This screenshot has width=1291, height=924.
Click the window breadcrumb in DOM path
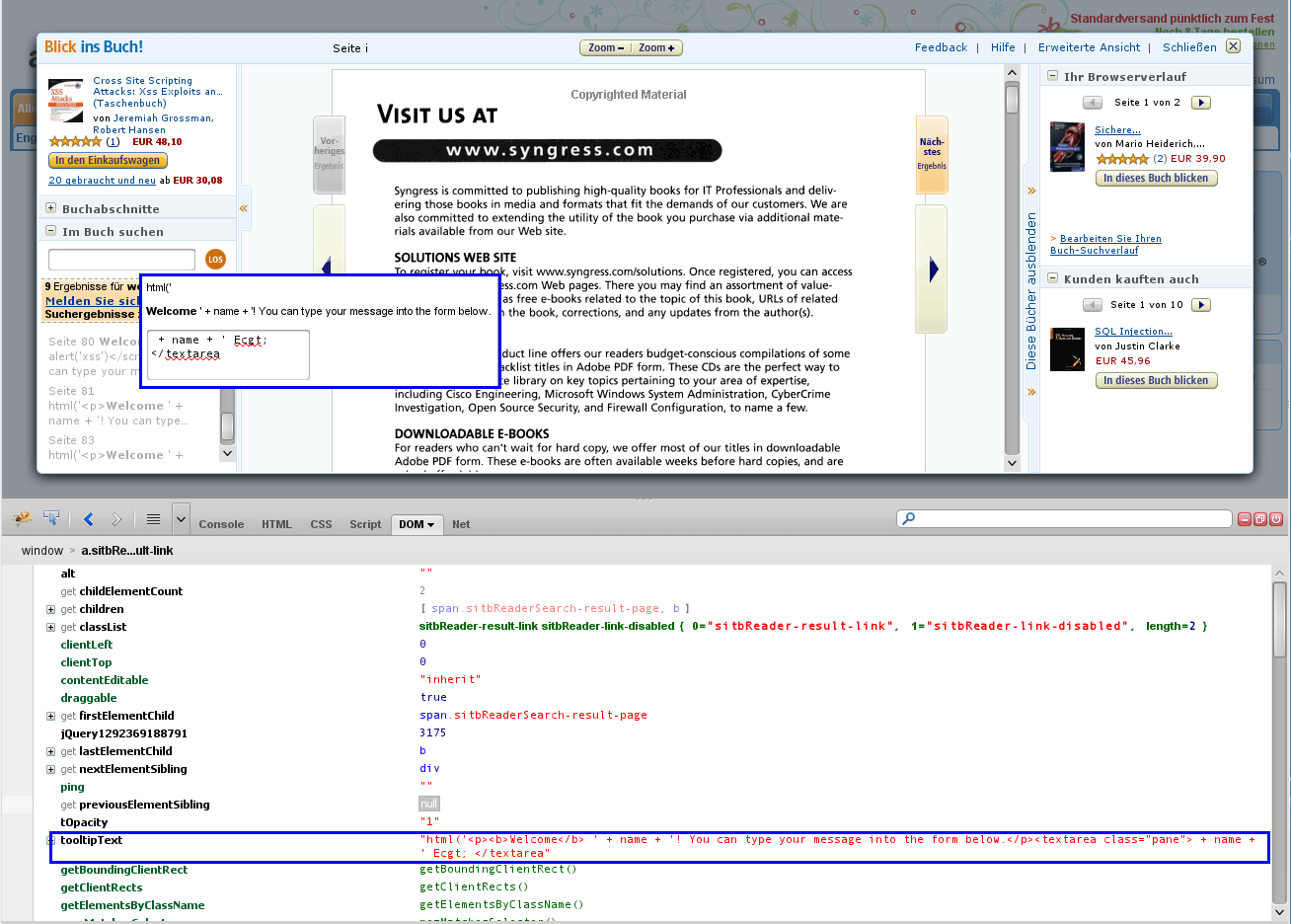click(x=42, y=551)
